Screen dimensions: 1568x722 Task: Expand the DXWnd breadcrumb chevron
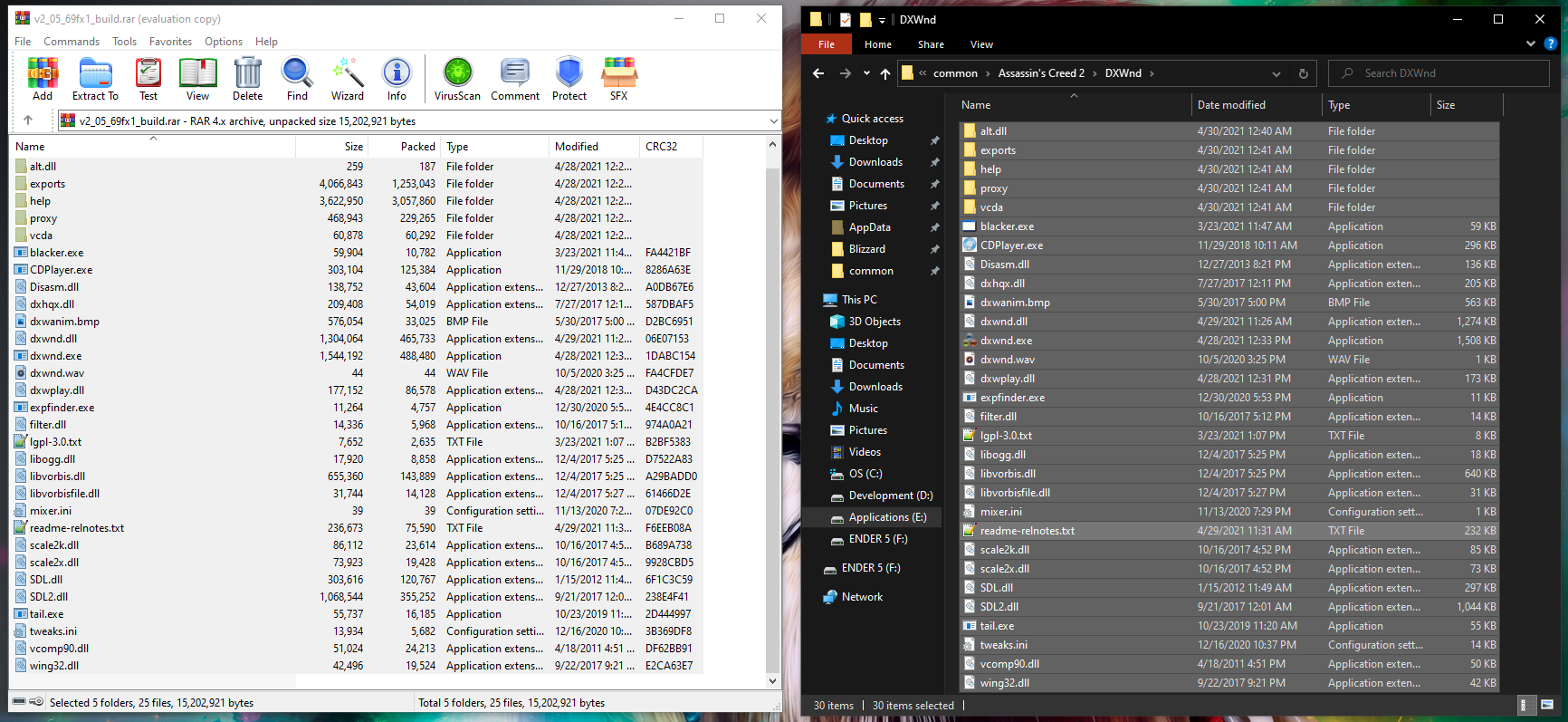[x=1152, y=73]
